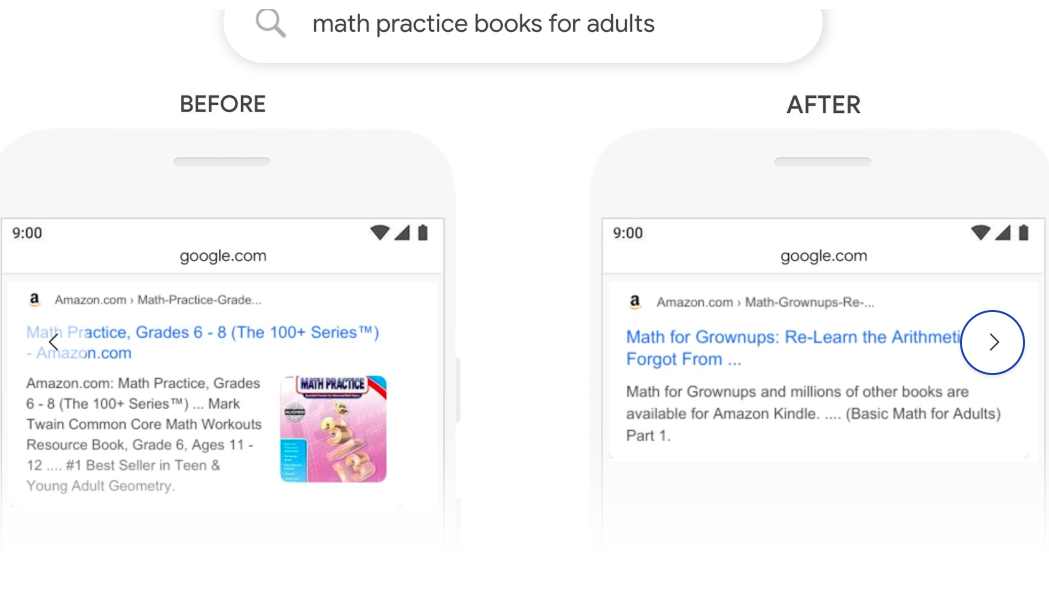Click the cellular signal icon in AFTER phone
This screenshot has width=1049, height=592.
[x=1002, y=233]
